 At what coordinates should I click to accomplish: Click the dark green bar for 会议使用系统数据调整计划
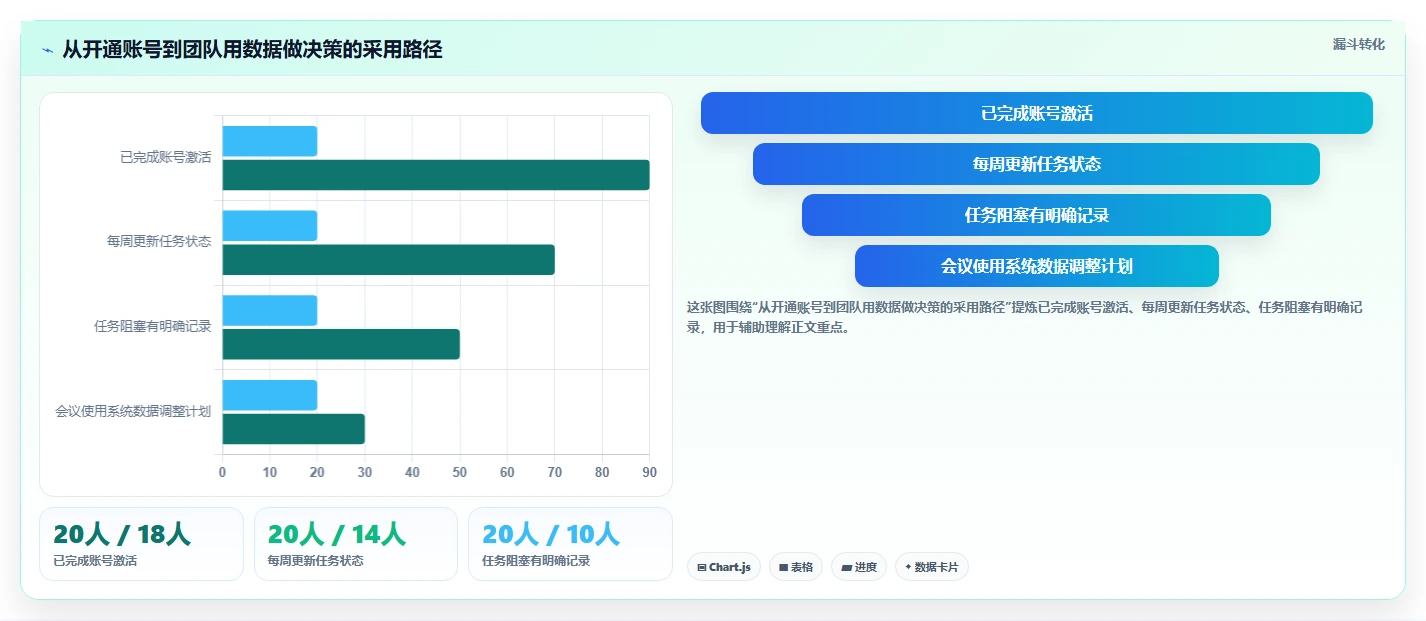293,429
